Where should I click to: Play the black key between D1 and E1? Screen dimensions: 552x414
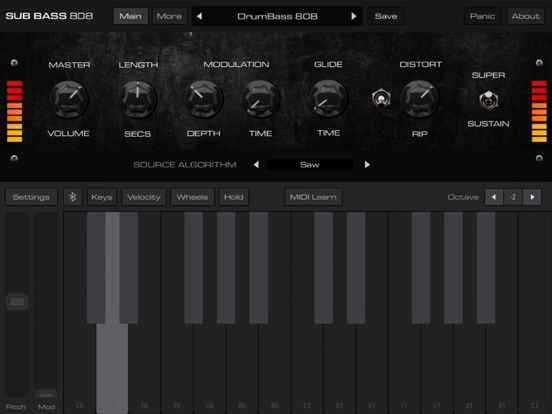[x=356, y=268]
